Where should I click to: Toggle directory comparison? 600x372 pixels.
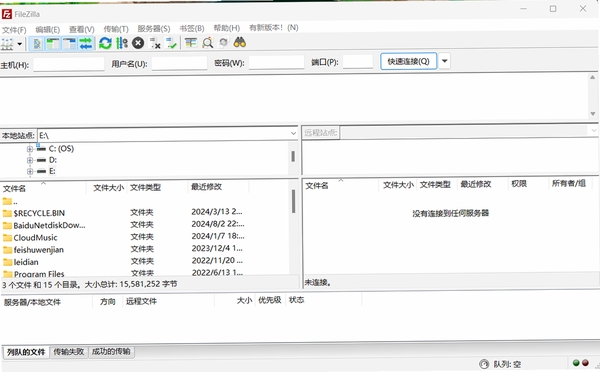(x=207, y=42)
